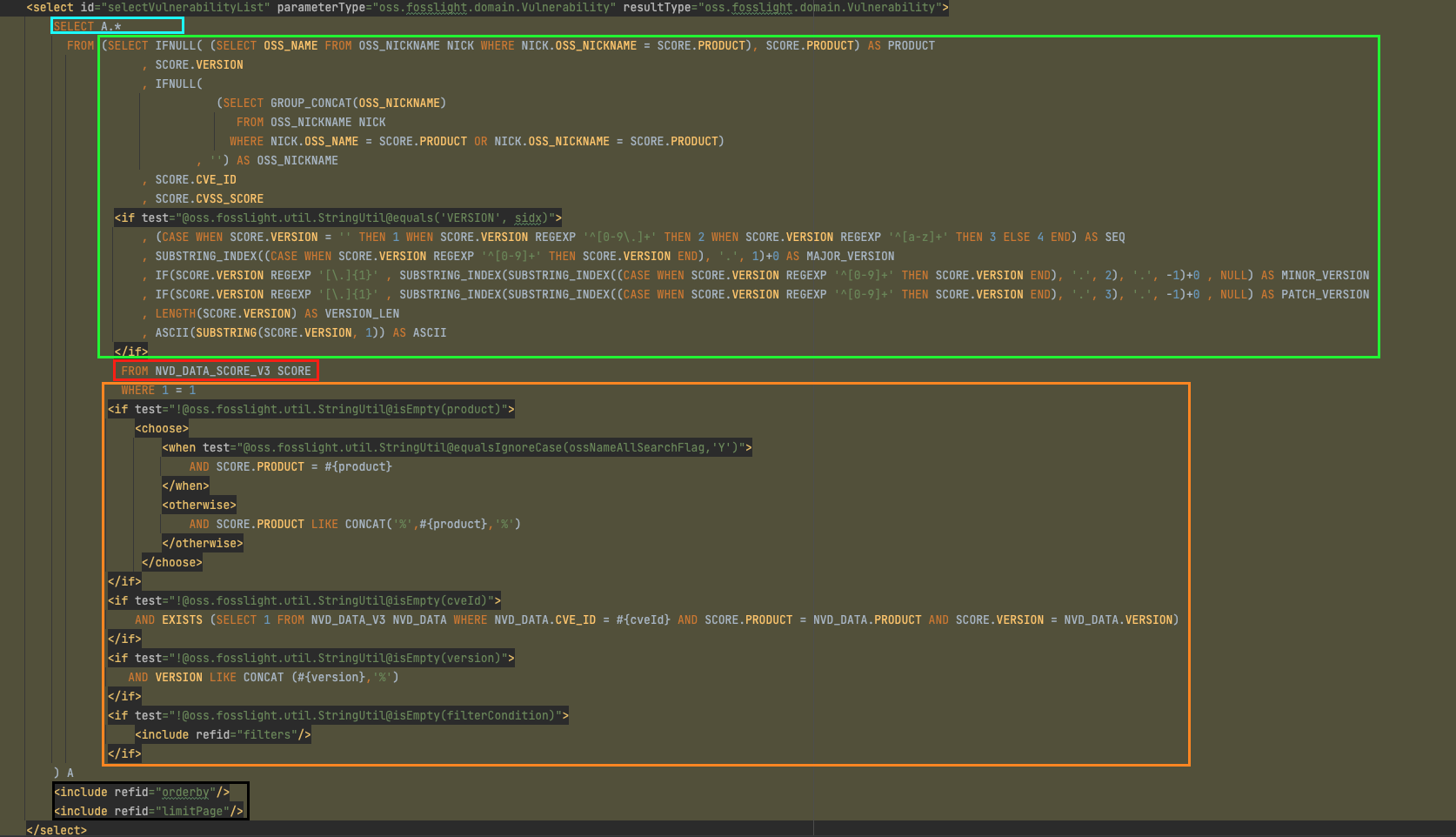
Task: Click "AND VERSION LIKE CONCAT (#{version},'%')" line
Action: [264, 677]
